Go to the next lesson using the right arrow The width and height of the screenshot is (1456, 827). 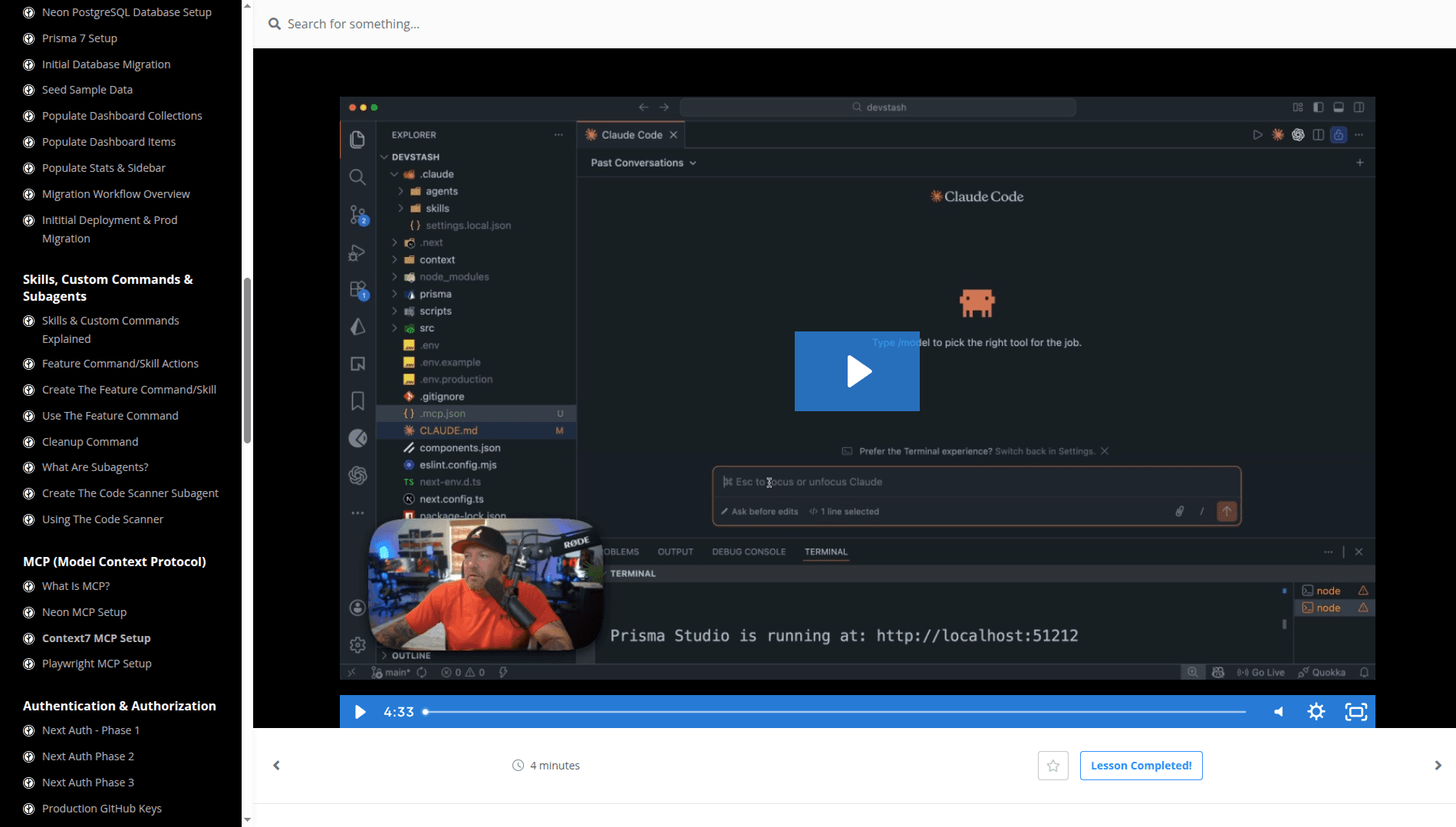coord(1438,766)
